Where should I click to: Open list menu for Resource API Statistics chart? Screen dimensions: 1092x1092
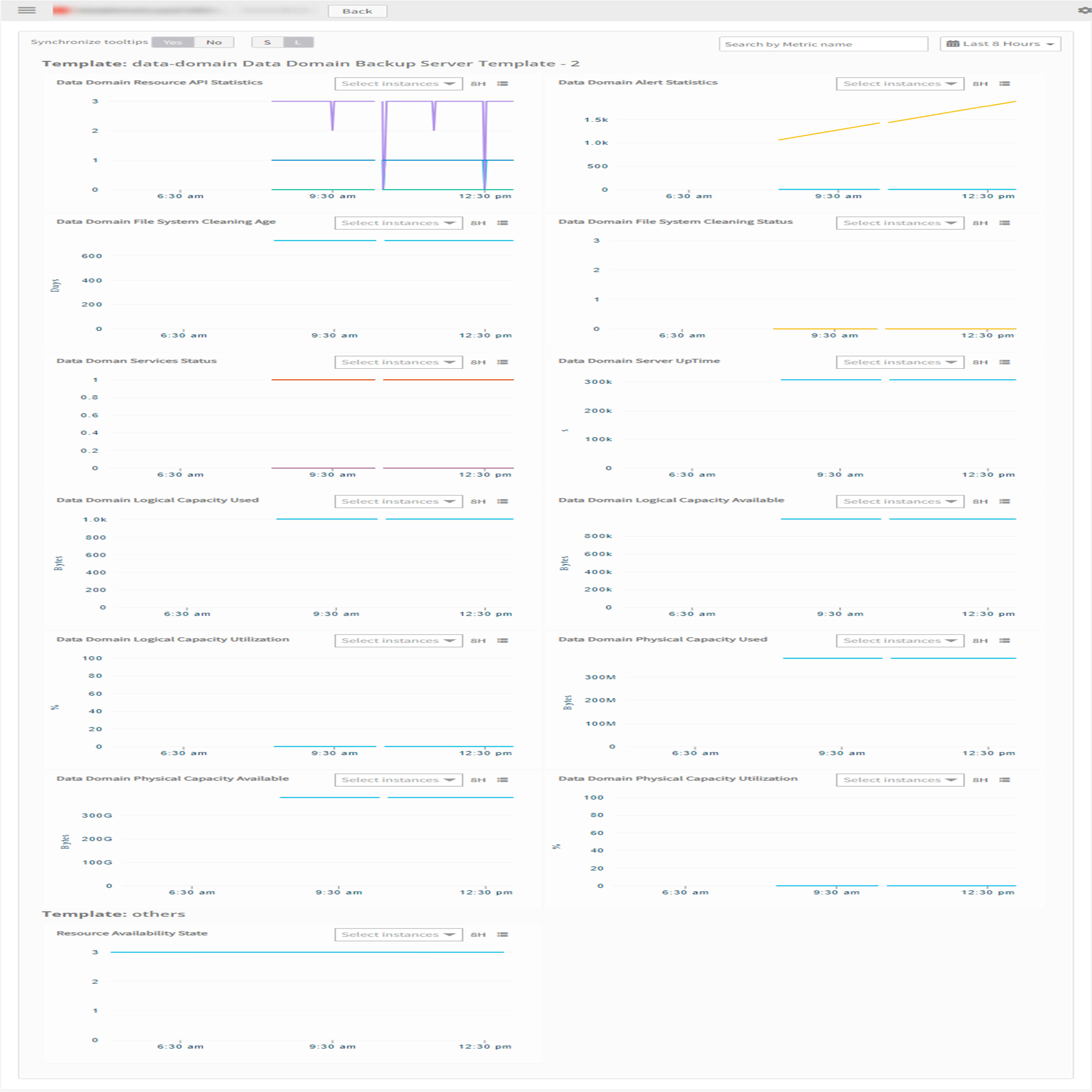click(x=503, y=84)
